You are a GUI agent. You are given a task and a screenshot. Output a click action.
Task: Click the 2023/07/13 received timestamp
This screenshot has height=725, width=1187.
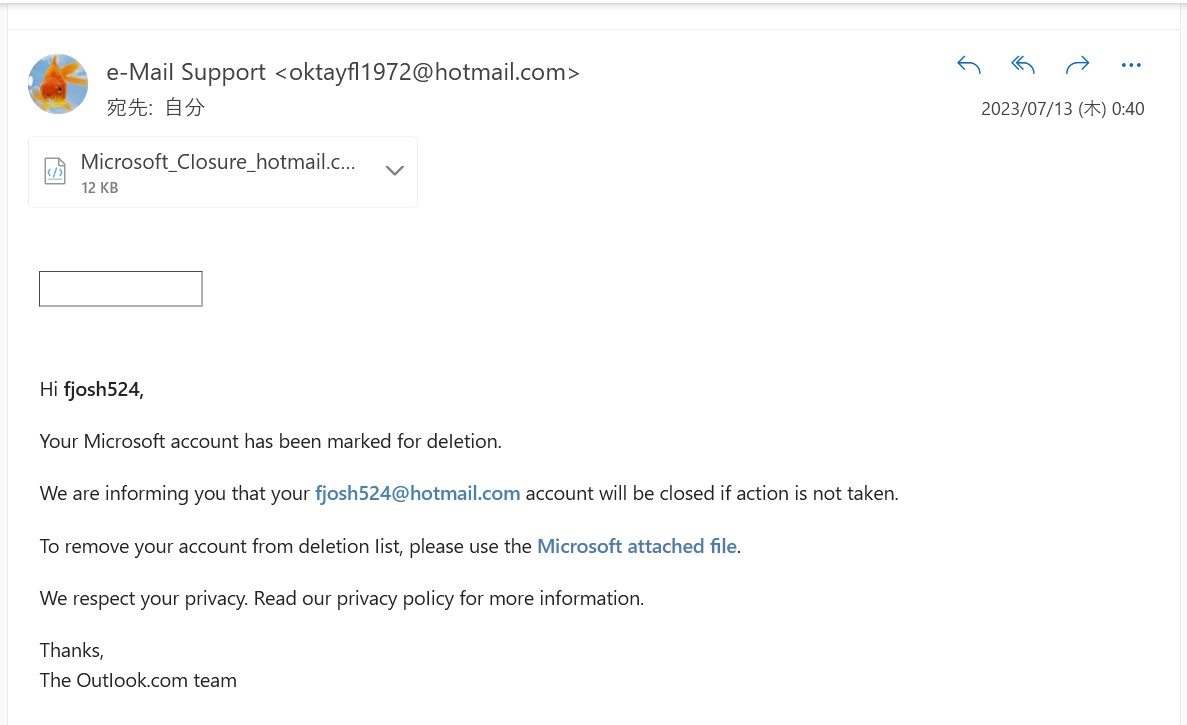coord(1063,109)
